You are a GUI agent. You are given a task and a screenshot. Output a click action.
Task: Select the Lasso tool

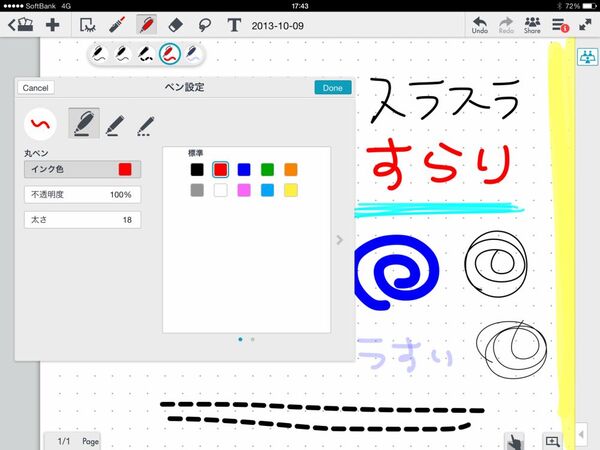tap(205, 25)
